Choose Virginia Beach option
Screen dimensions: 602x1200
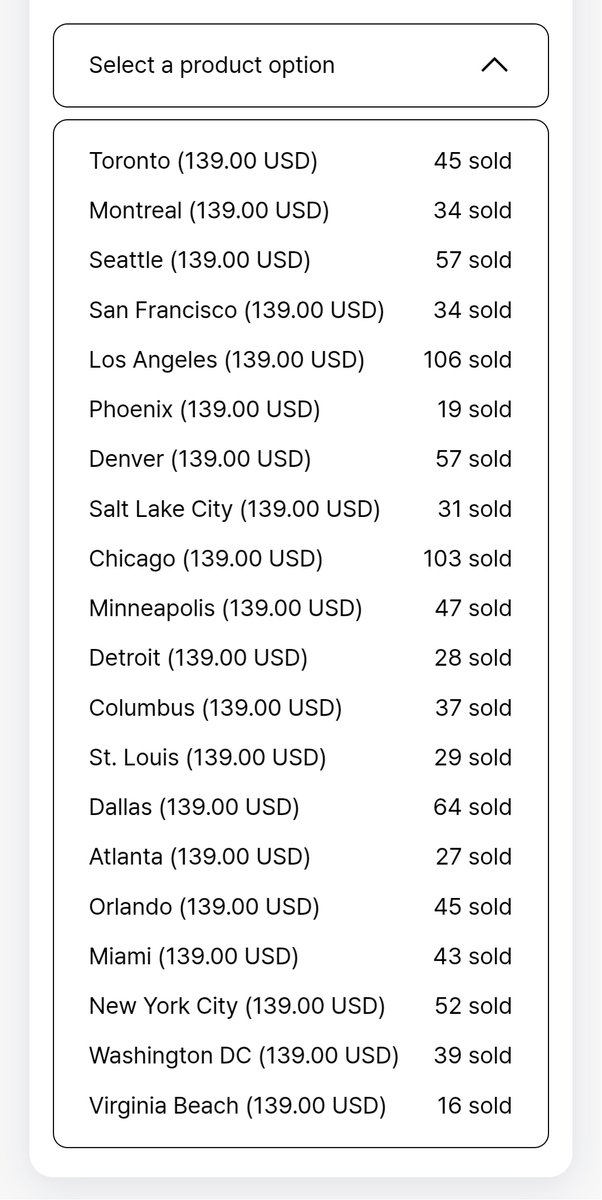pyautogui.click(x=300, y=1106)
